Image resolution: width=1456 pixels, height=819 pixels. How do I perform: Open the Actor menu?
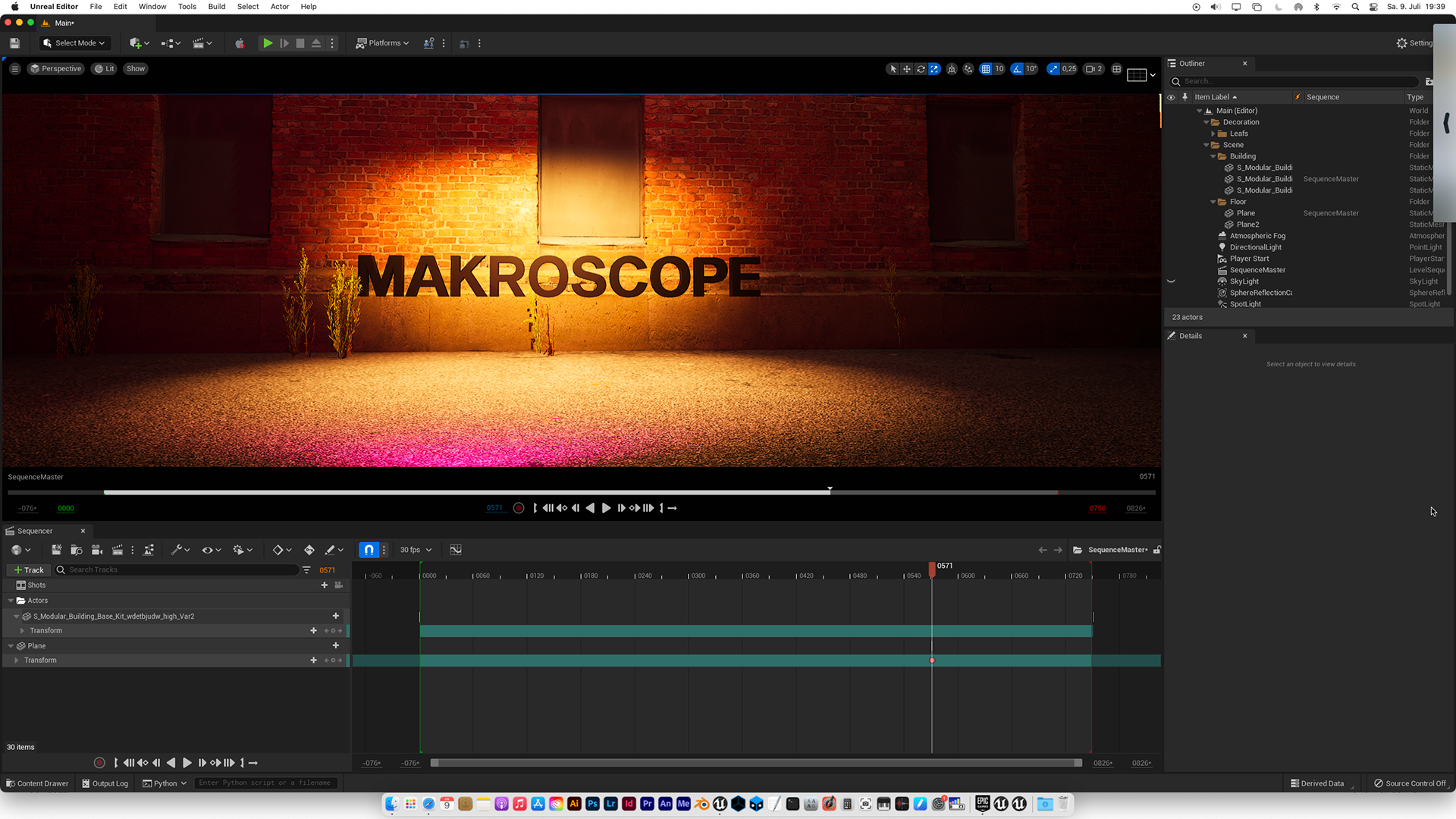(x=279, y=7)
